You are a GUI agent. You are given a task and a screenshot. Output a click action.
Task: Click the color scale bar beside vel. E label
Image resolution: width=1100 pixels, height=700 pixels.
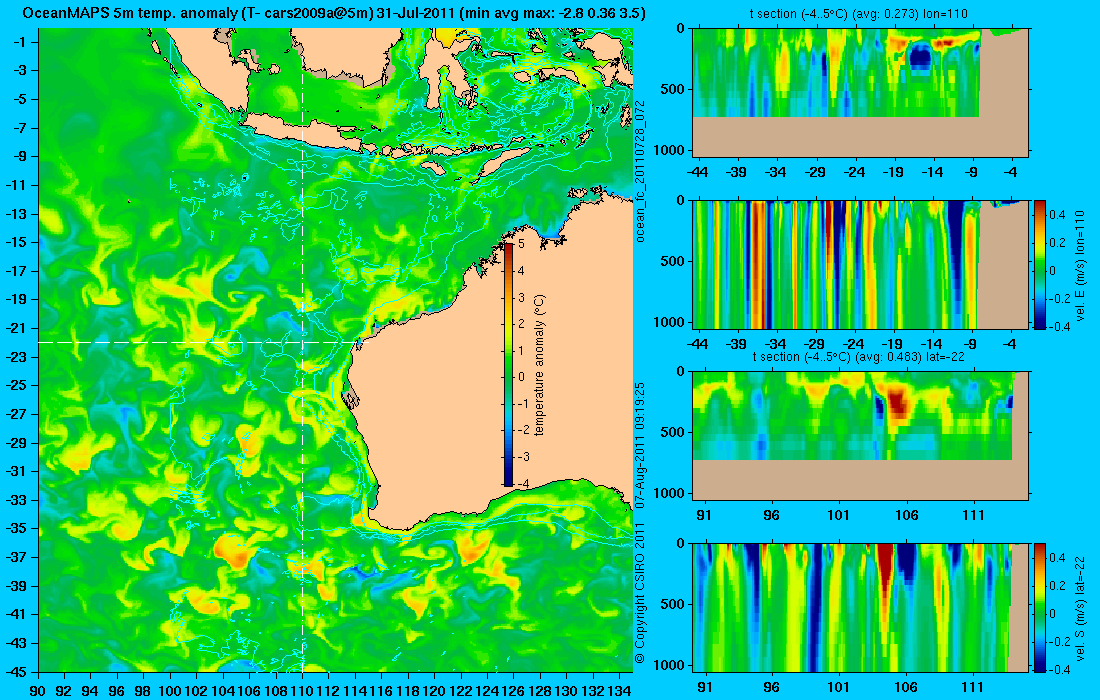tap(1039, 265)
